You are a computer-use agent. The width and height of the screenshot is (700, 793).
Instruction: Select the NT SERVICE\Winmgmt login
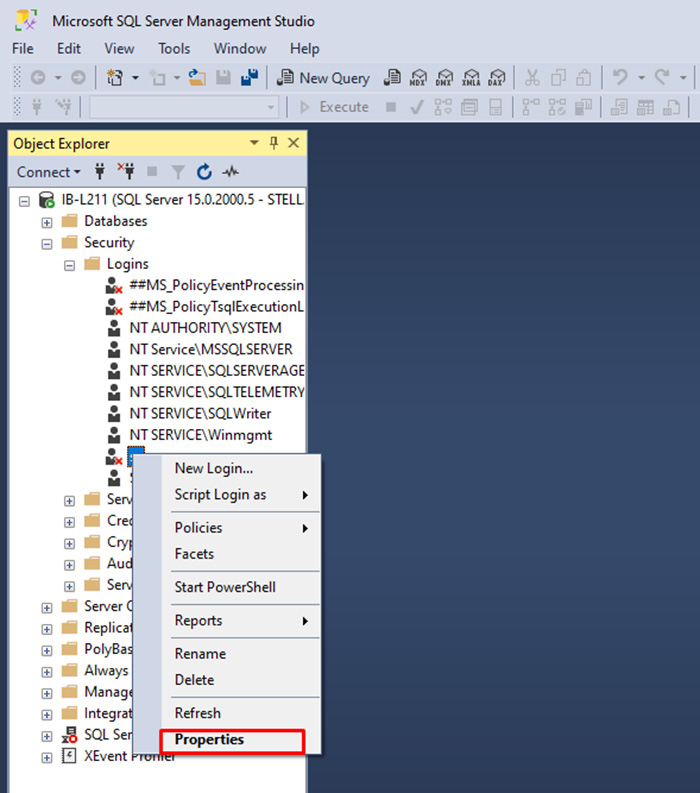coord(201,435)
